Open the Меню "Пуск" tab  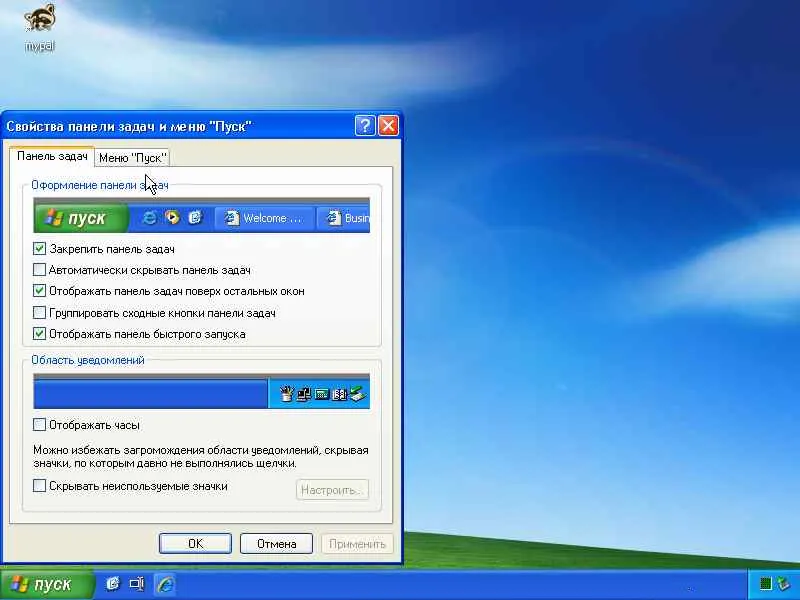click(133, 158)
